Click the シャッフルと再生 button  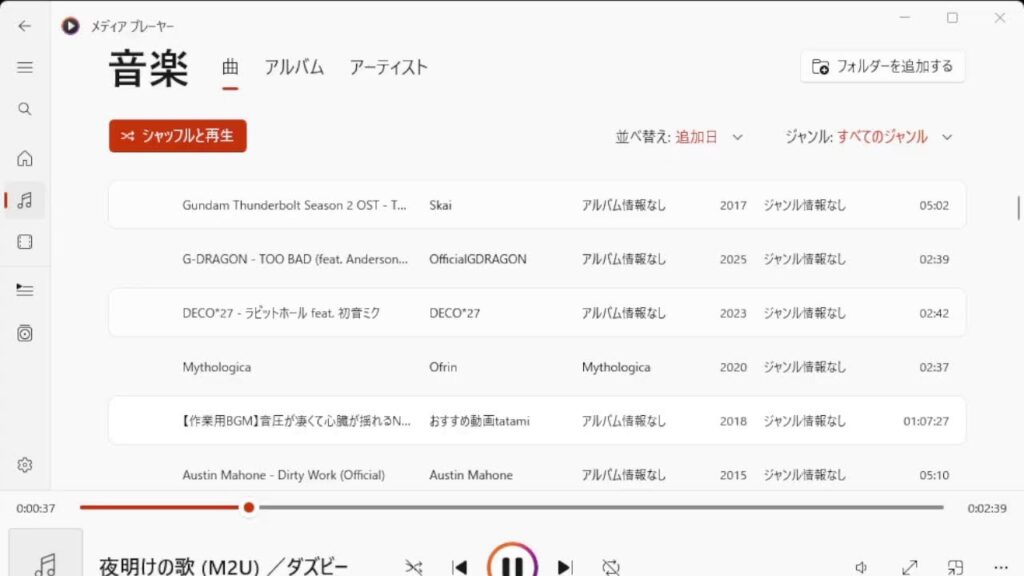click(178, 136)
